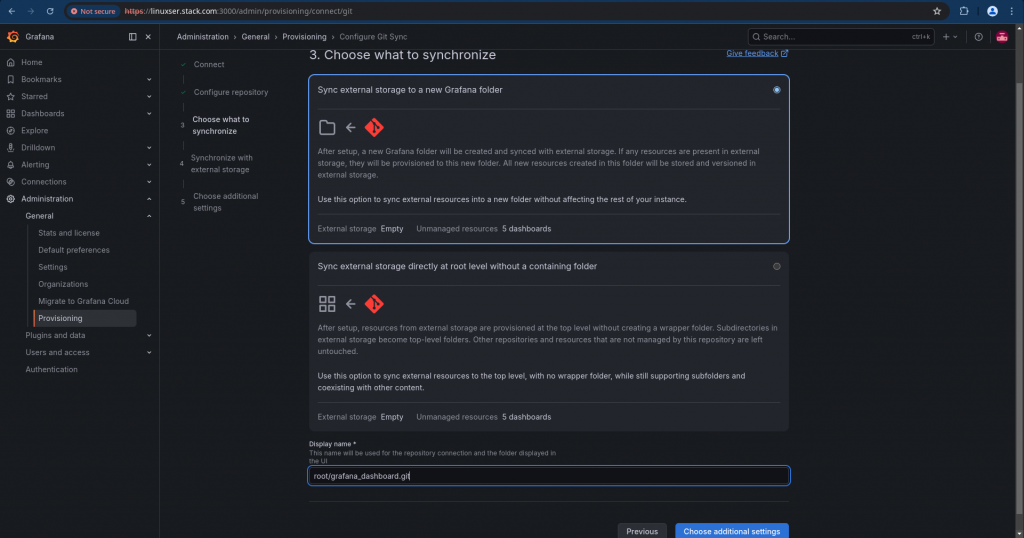Open the Bookmarks sidebar item
The height and width of the screenshot is (538, 1024).
coord(41,79)
